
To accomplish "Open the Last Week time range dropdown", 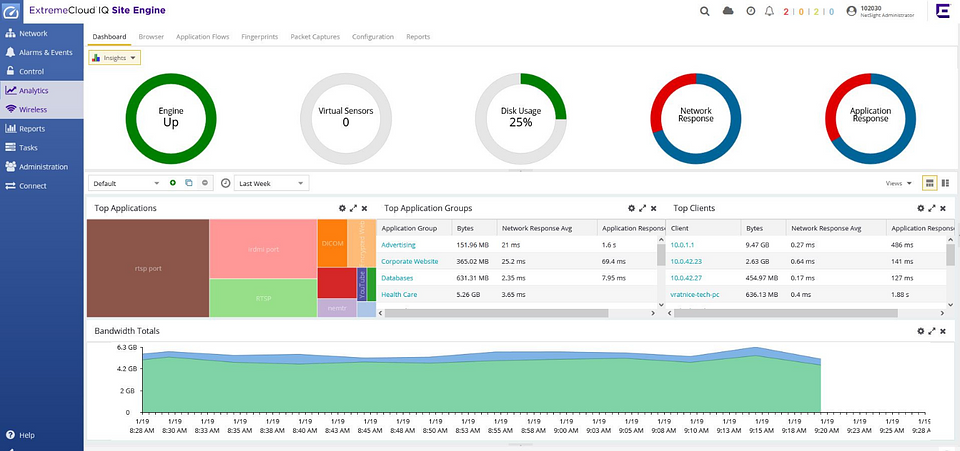I will click(271, 183).
